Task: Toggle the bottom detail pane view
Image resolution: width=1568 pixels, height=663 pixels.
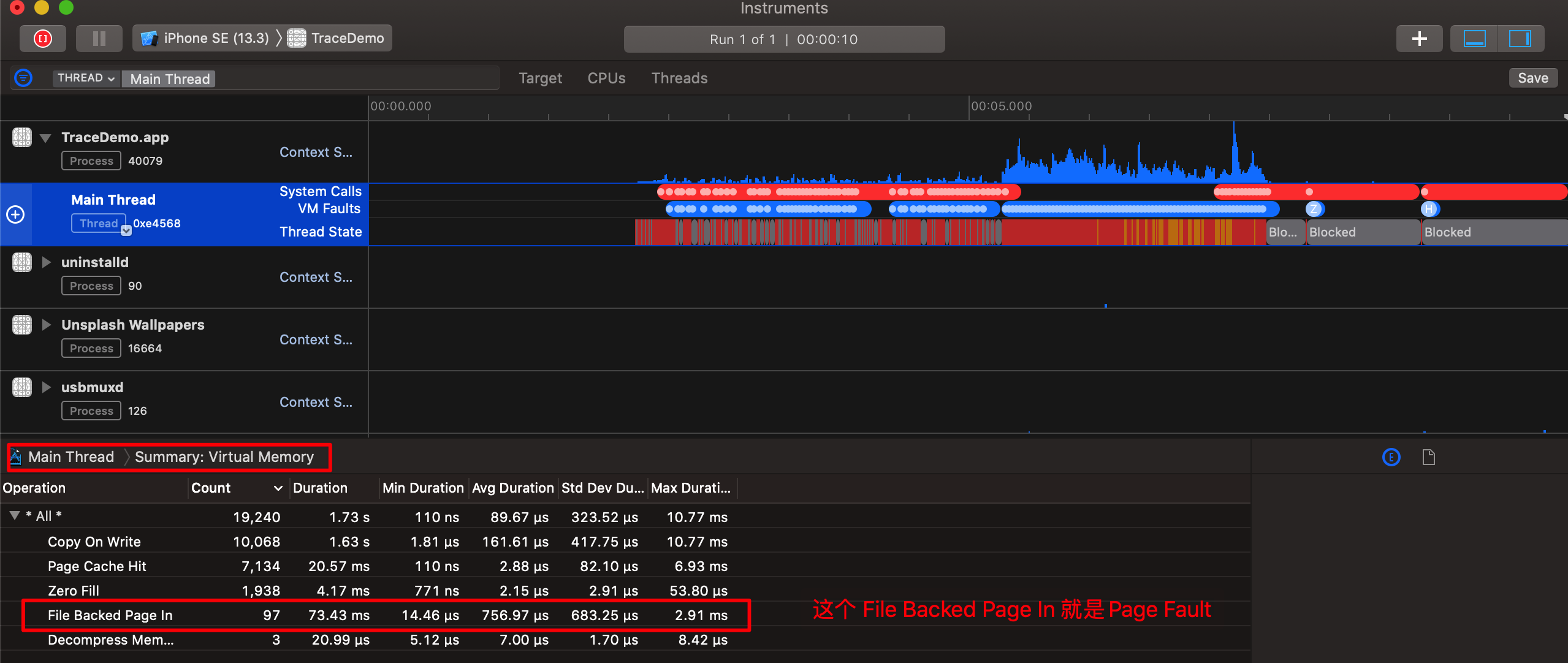Action: click(1474, 39)
